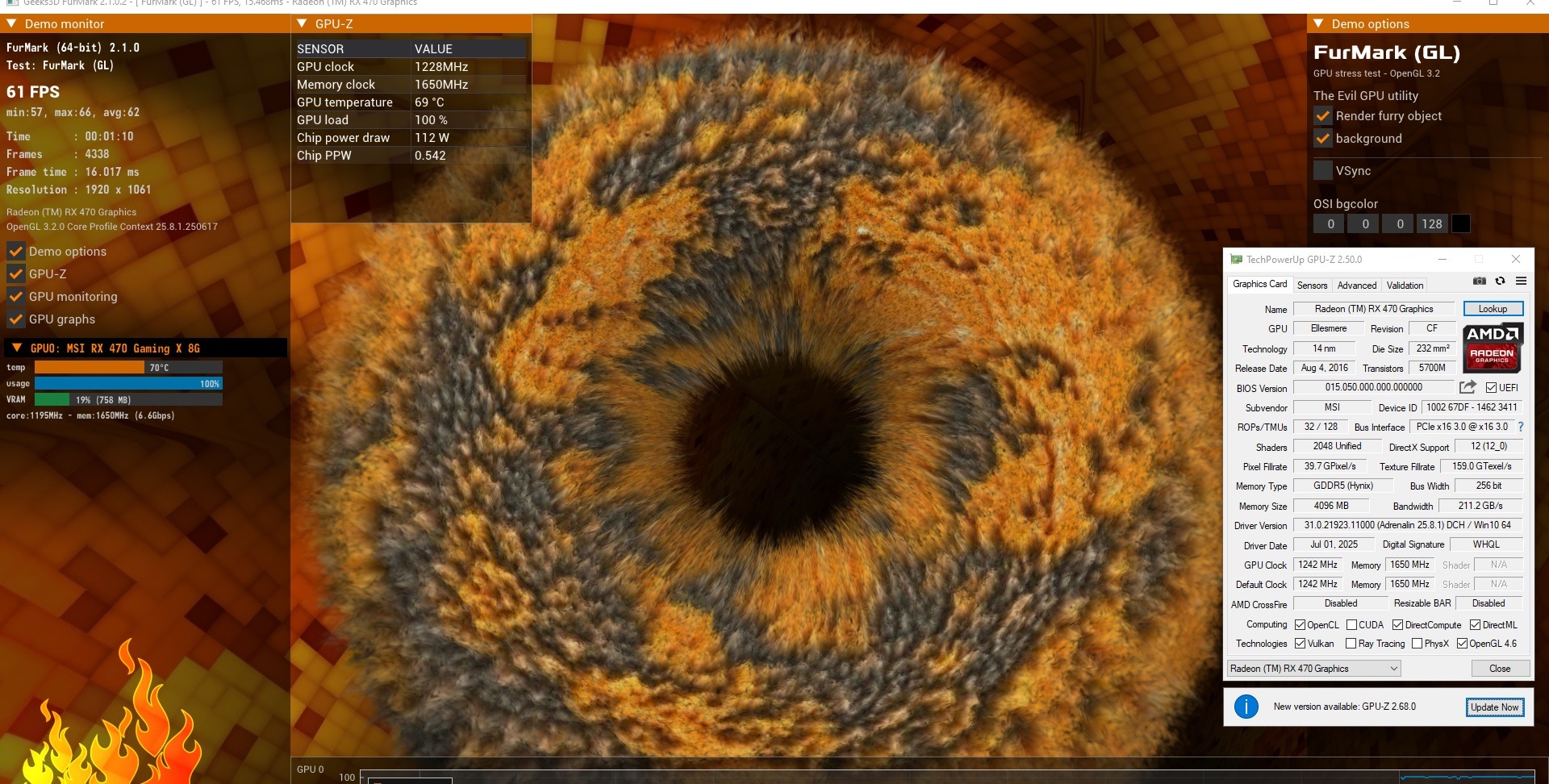
Task: Close the GPU-Z window
Action: (x=1516, y=259)
